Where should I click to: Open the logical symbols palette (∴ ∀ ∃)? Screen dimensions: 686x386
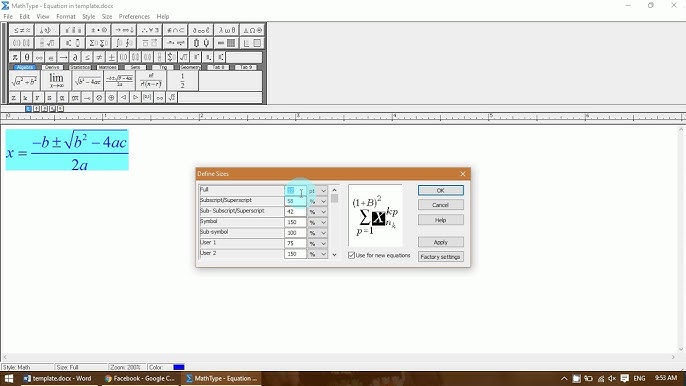pyautogui.click(x=150, y=30)
